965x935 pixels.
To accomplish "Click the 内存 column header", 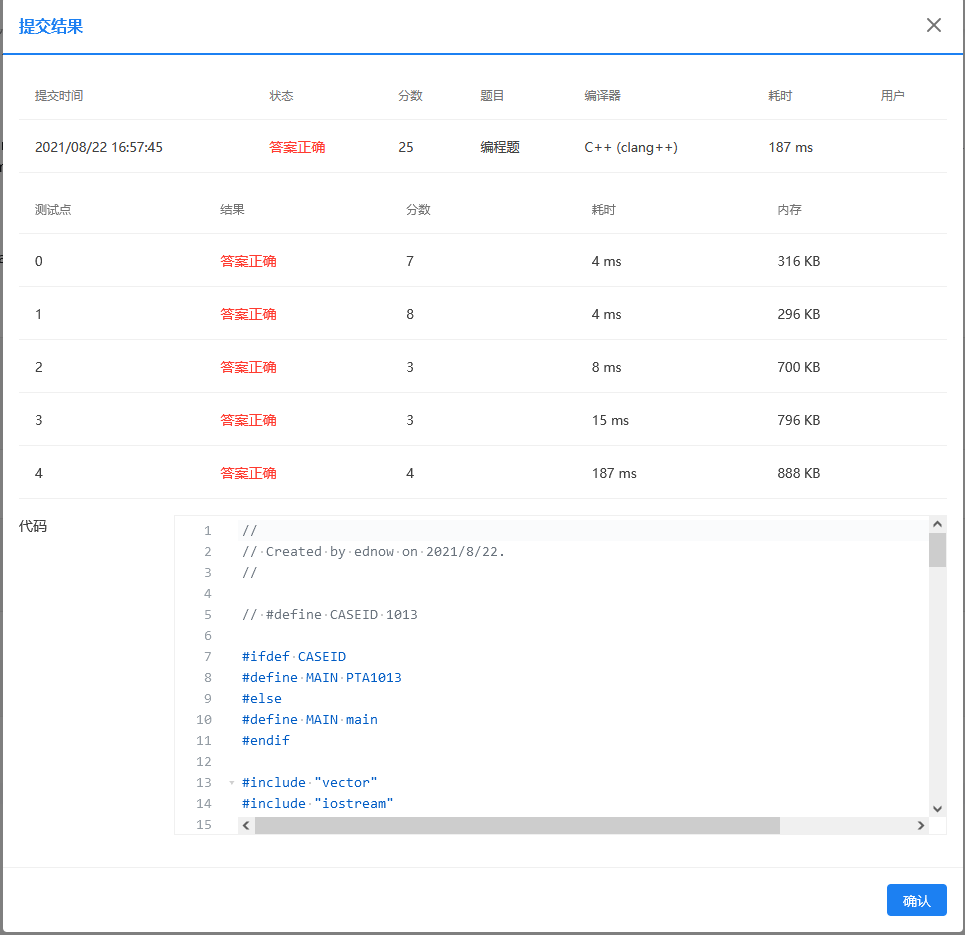I will coord(789,209).
